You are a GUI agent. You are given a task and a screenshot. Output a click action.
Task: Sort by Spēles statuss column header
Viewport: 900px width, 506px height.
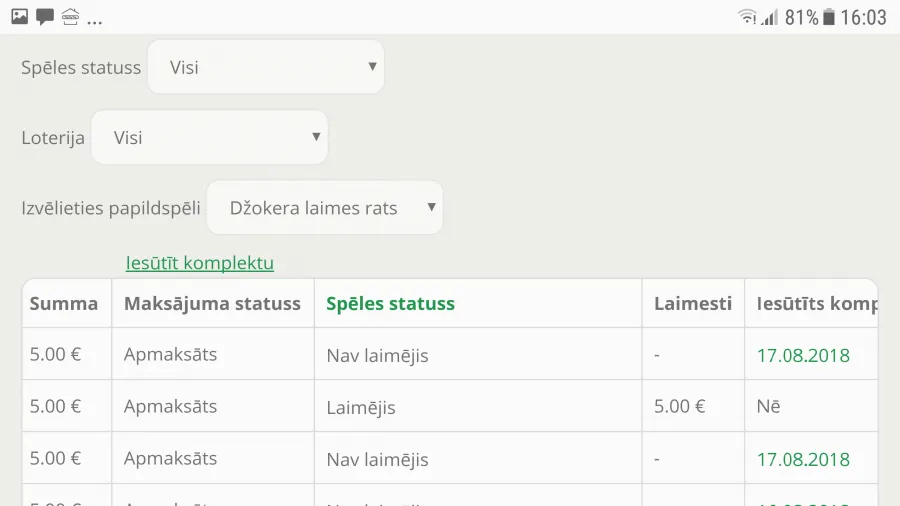[390, 303]
